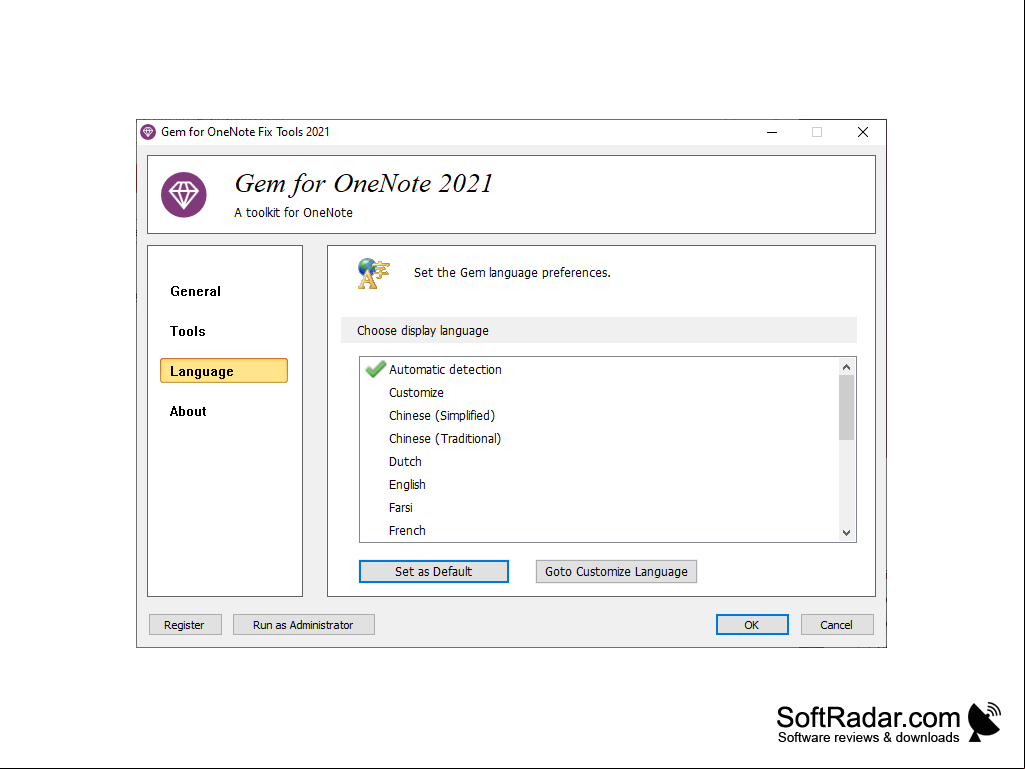The width and height of the screenshot is (1025, 769).
Task: Select Customize in language list
Action: pyautogui.click(x=416, y=392)
